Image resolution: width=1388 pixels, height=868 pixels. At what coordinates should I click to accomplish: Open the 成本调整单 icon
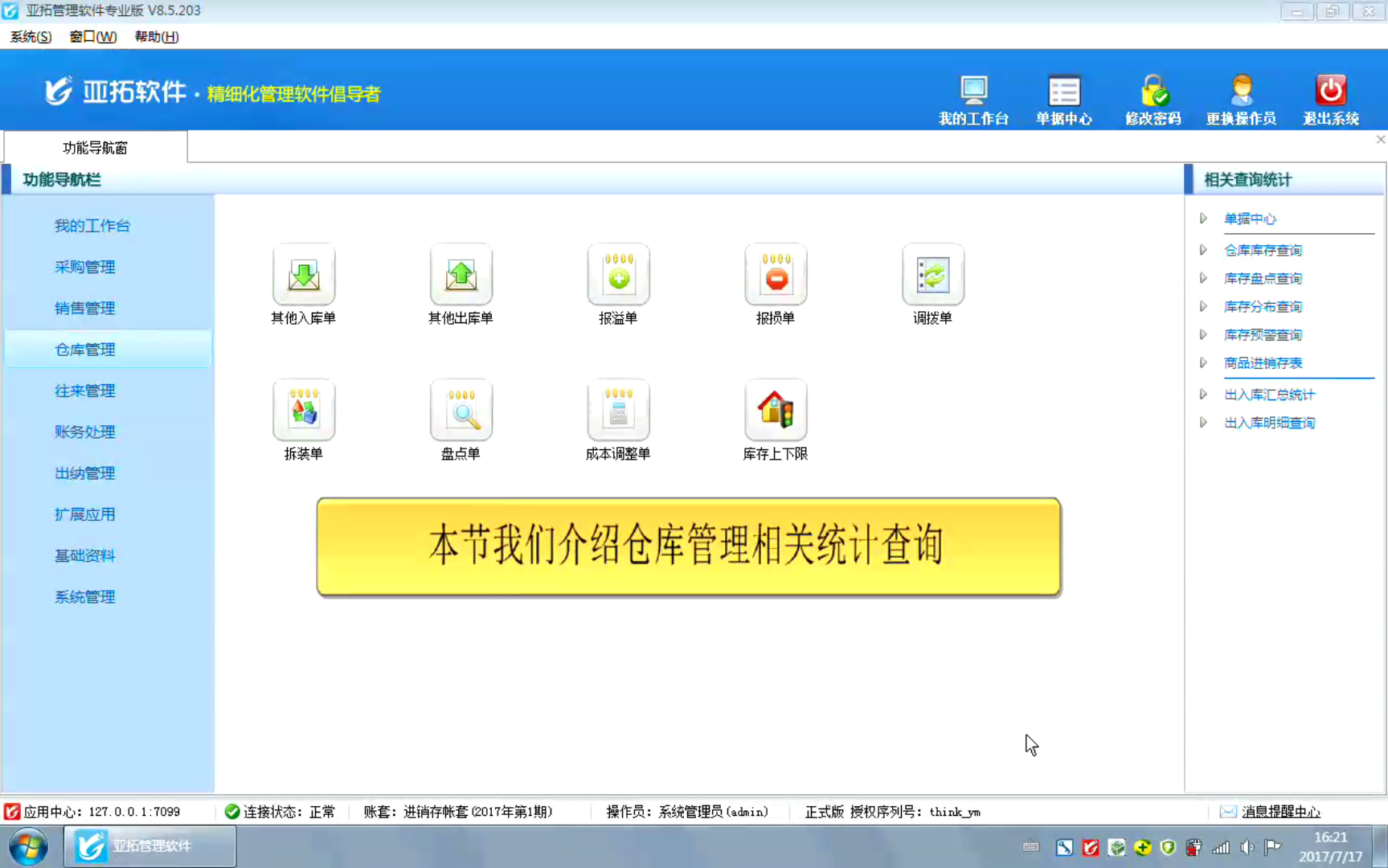coord(618,411)
